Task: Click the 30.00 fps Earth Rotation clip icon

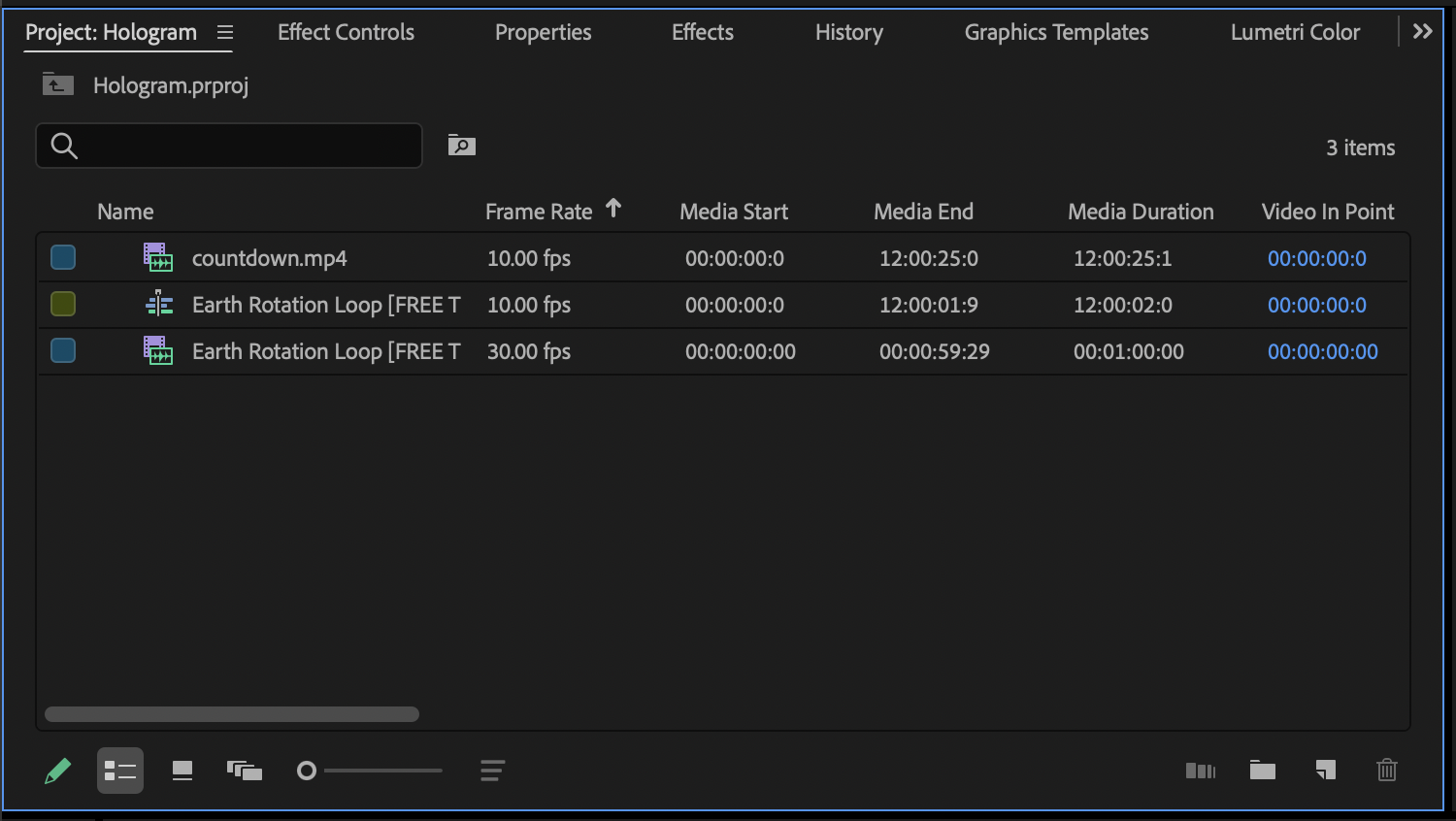Action: (158, 350)
